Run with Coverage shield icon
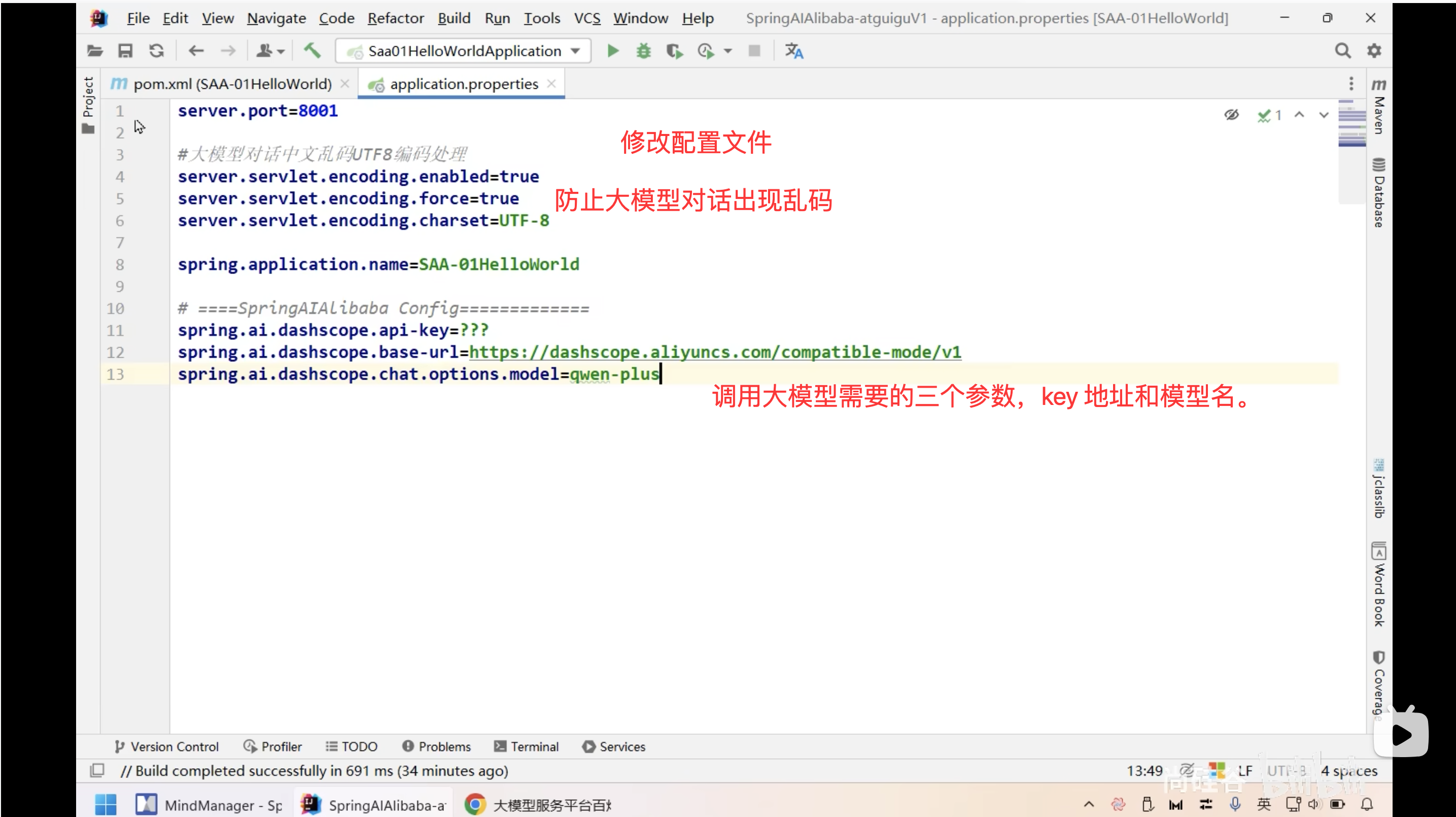This screenshot has width=1456, height=817. tap(674, 51)
